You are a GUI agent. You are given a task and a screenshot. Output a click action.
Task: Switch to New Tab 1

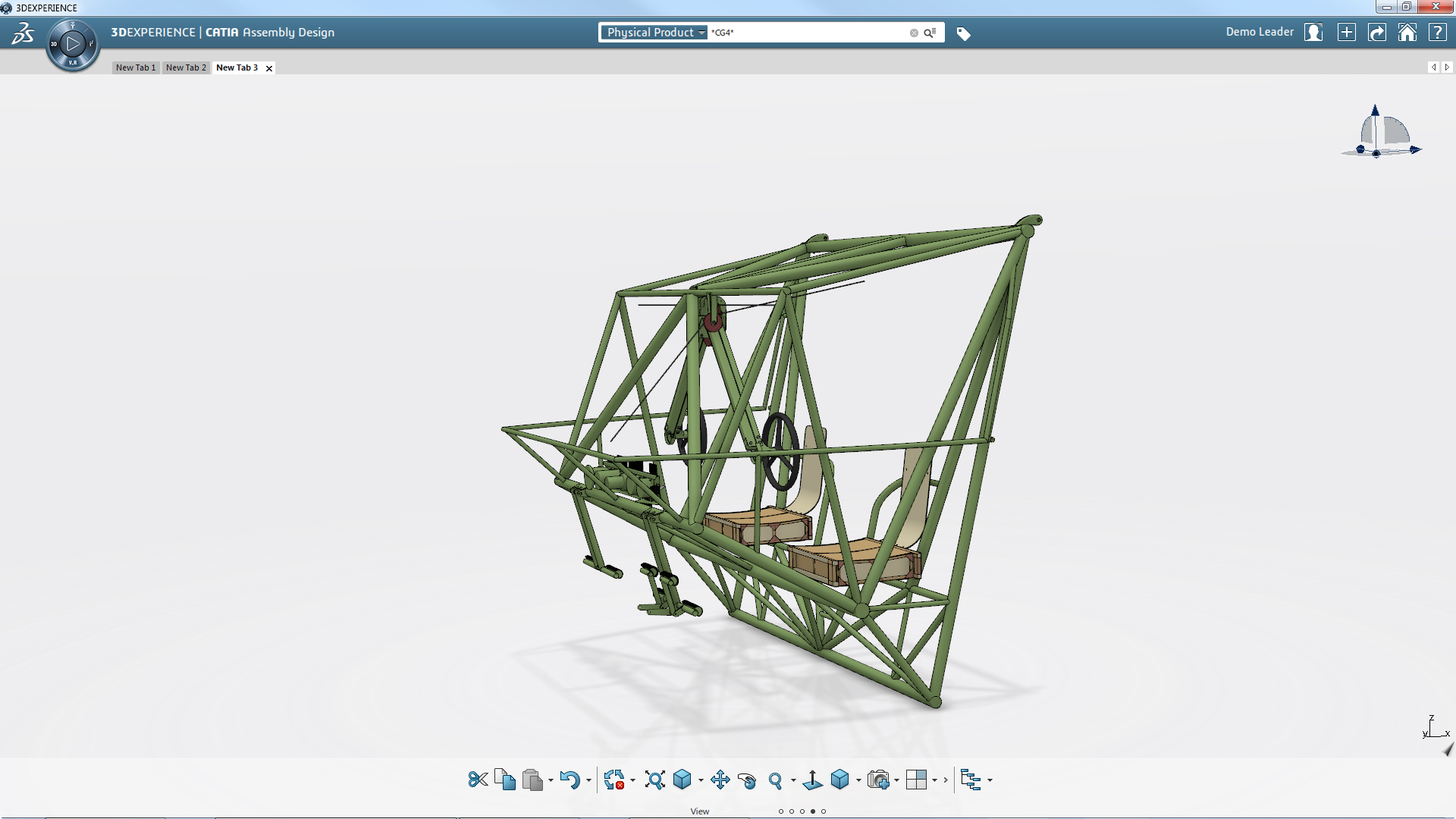pos(136,67)
